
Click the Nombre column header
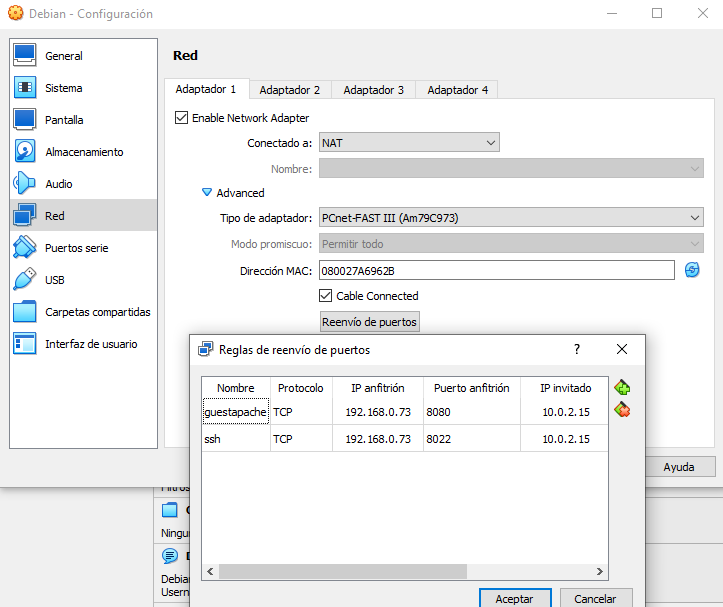coord(236,388)
